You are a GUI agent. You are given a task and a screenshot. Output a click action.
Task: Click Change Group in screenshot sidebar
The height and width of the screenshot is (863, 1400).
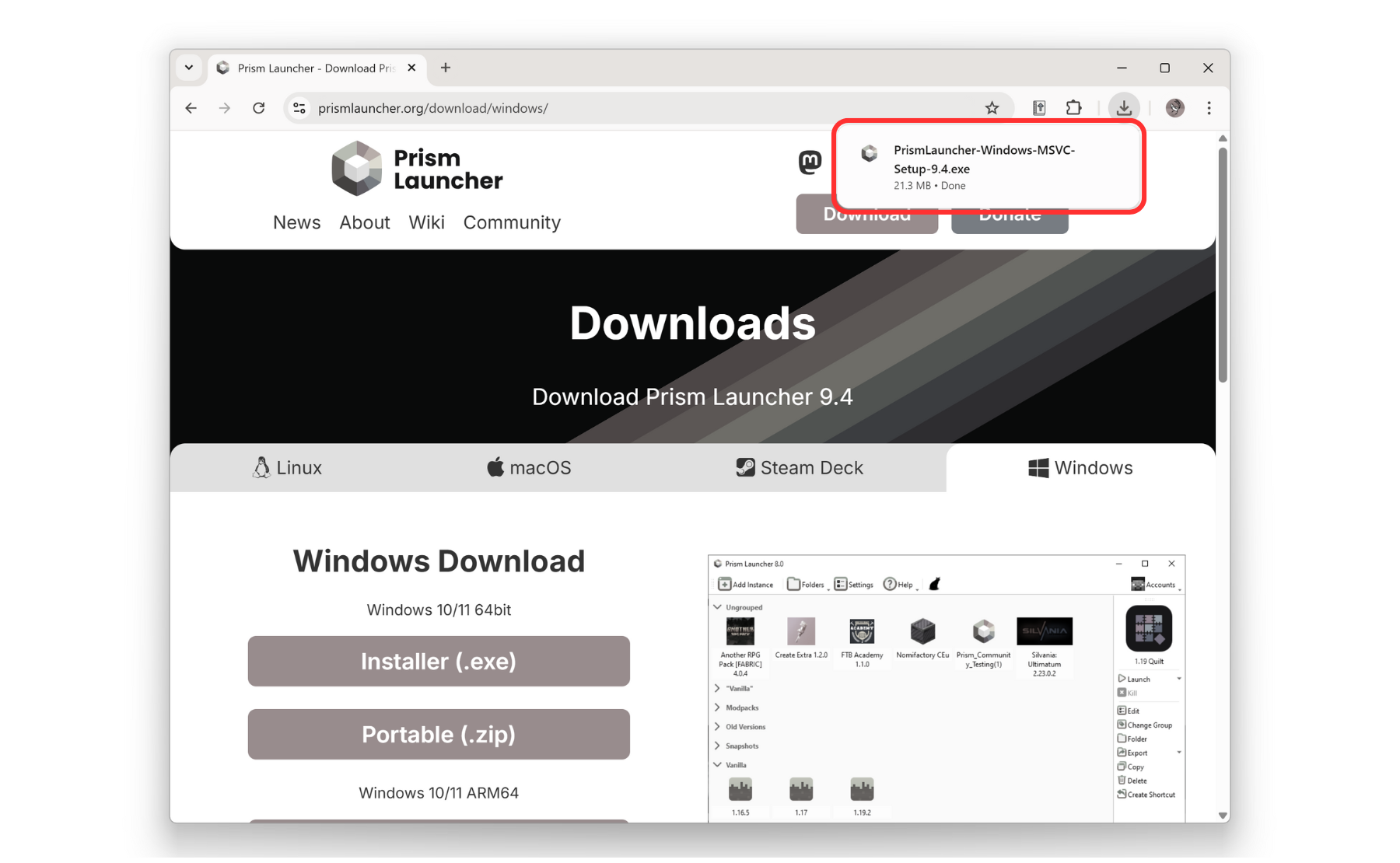1145,725
